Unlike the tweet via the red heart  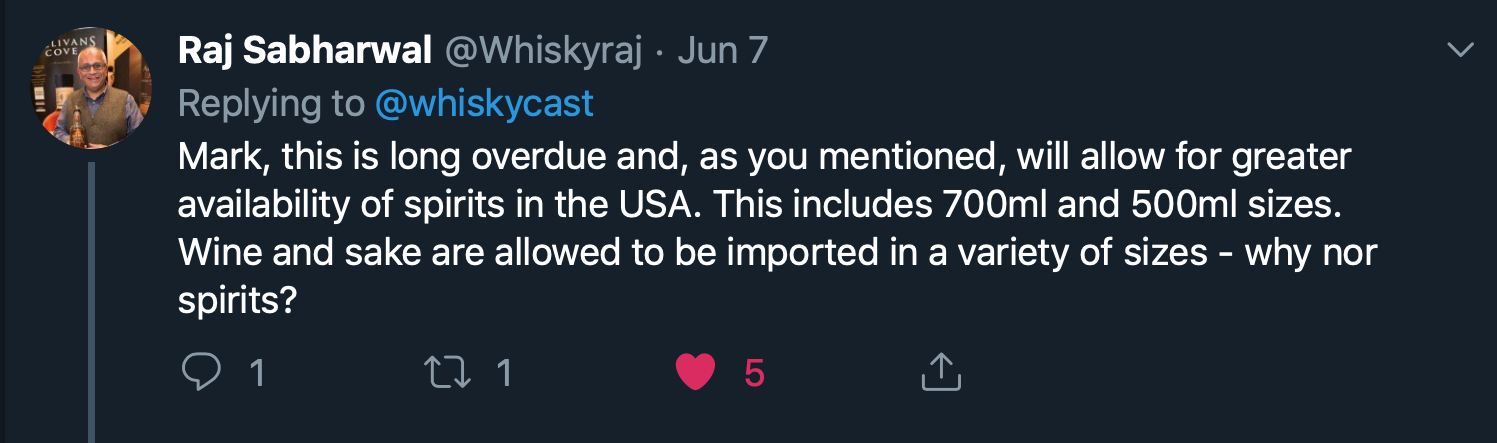point(695,373)
